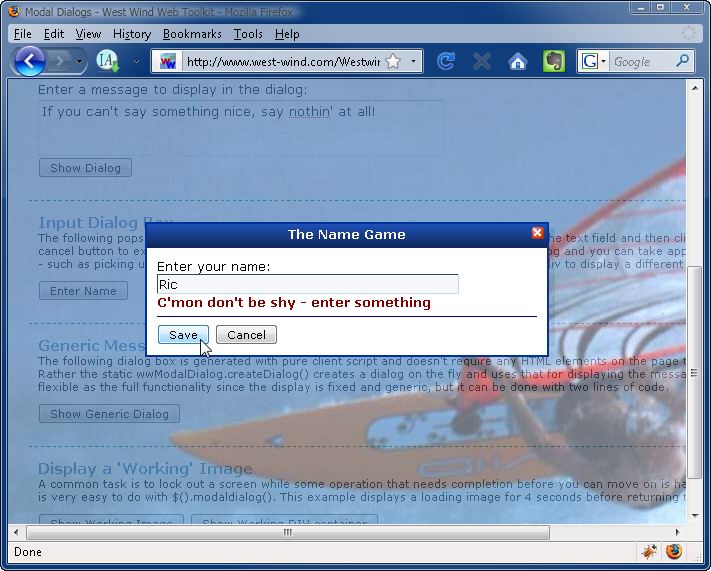Click the horizontal scrollbar thumb

pos(288,532)
